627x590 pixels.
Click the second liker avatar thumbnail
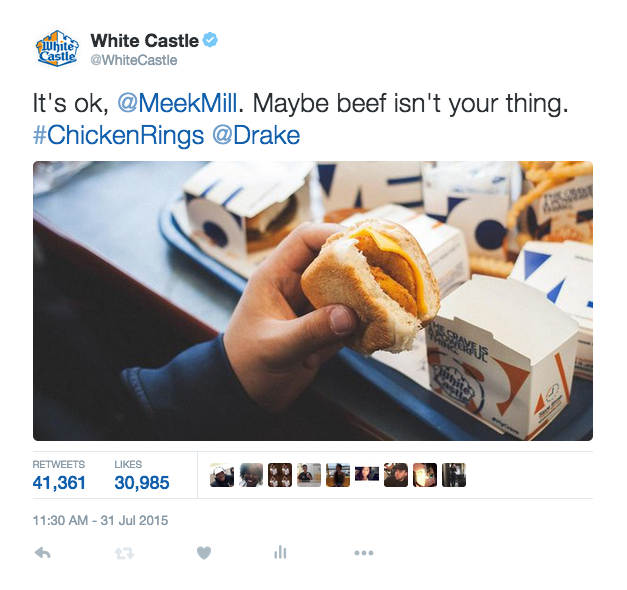pos(251,475)
